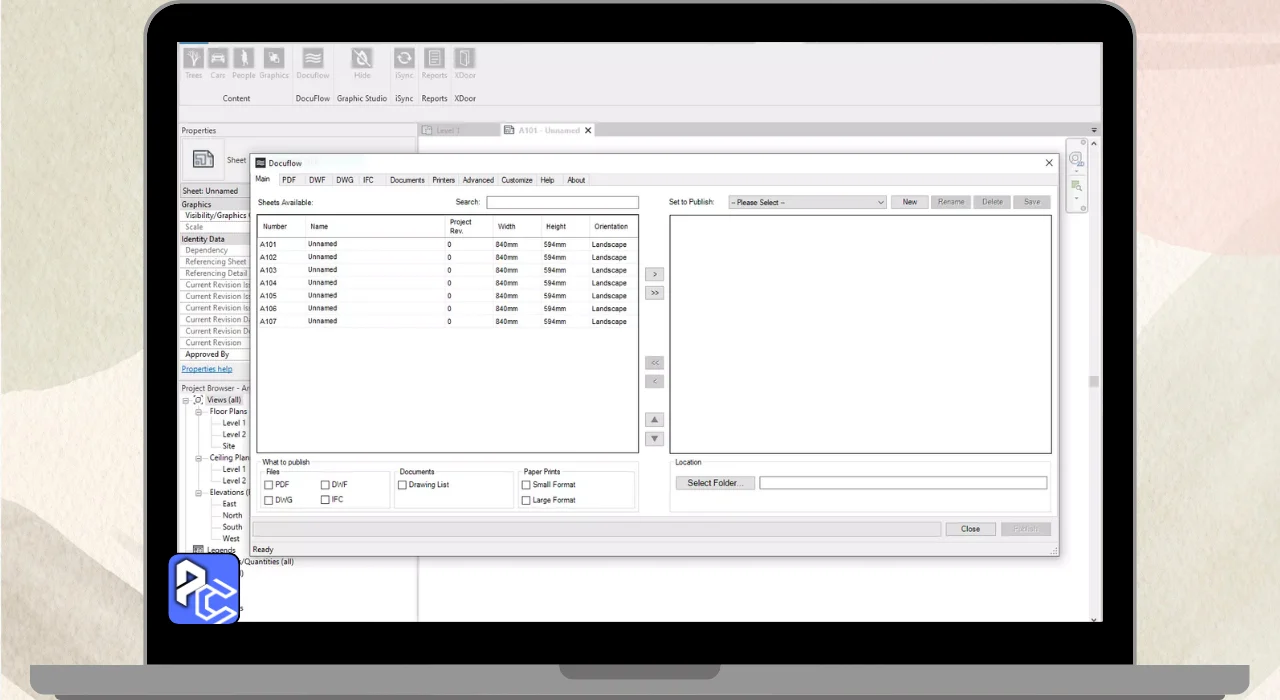Viewport: 1280px width, 700px height.
Task: Open the Docuflow DWG tab
Action: click(344, 180)
